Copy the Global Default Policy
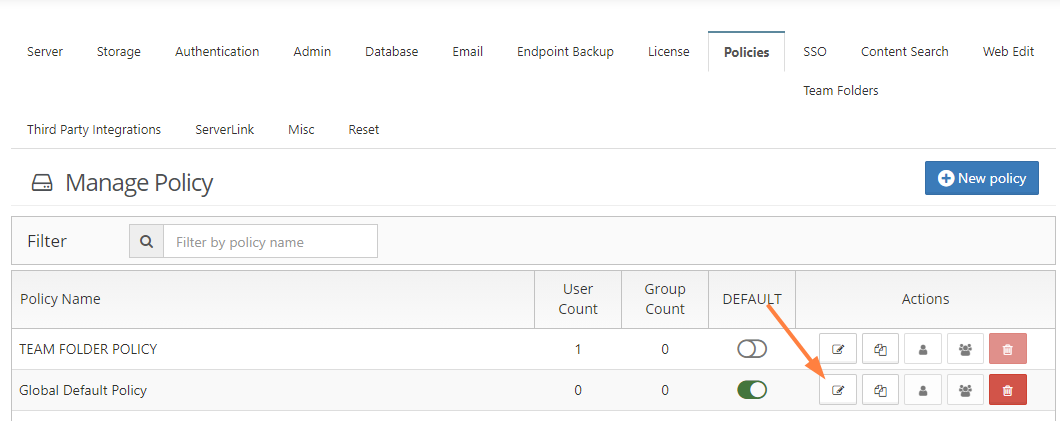Image resolution: width=1060 pixels, height=421 pixels. pyautogui.click(x=880, y=390)
